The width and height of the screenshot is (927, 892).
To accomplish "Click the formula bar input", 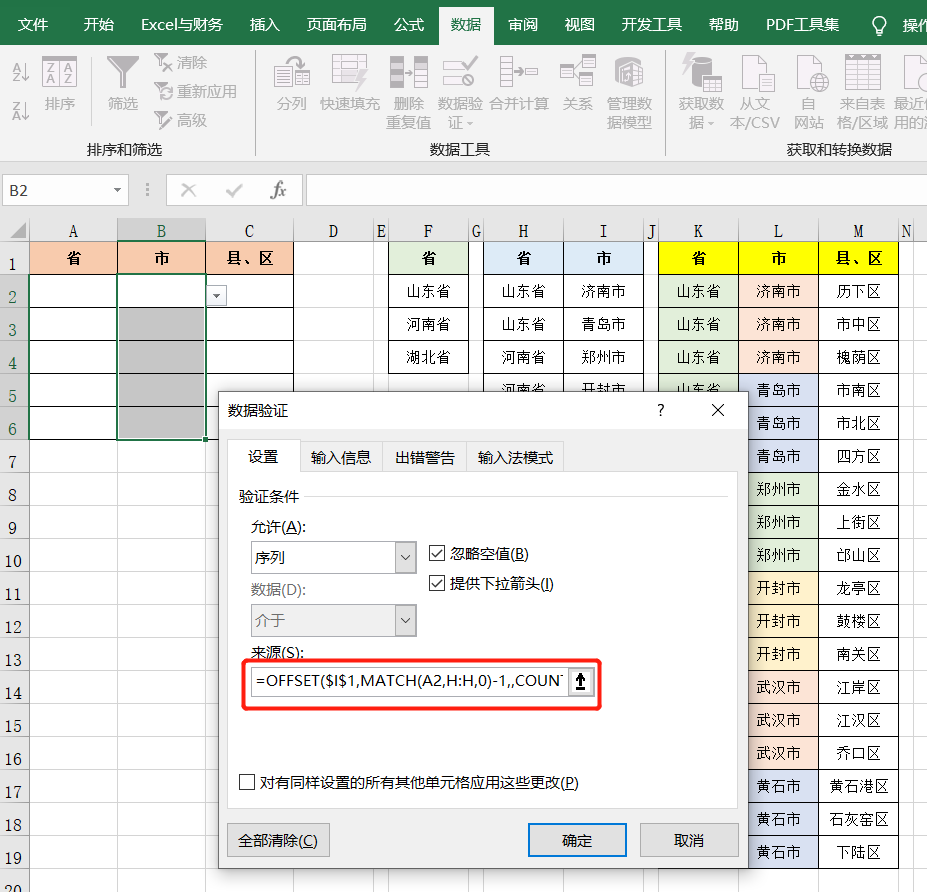I will click(616, 190).
